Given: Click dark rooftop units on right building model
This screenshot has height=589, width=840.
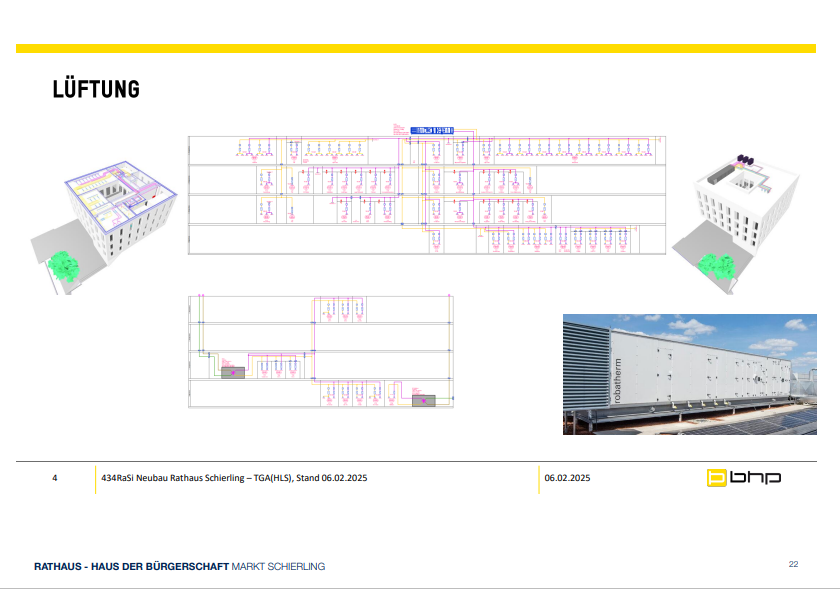Looking at the screenshot, I should (x=746, y=158).
